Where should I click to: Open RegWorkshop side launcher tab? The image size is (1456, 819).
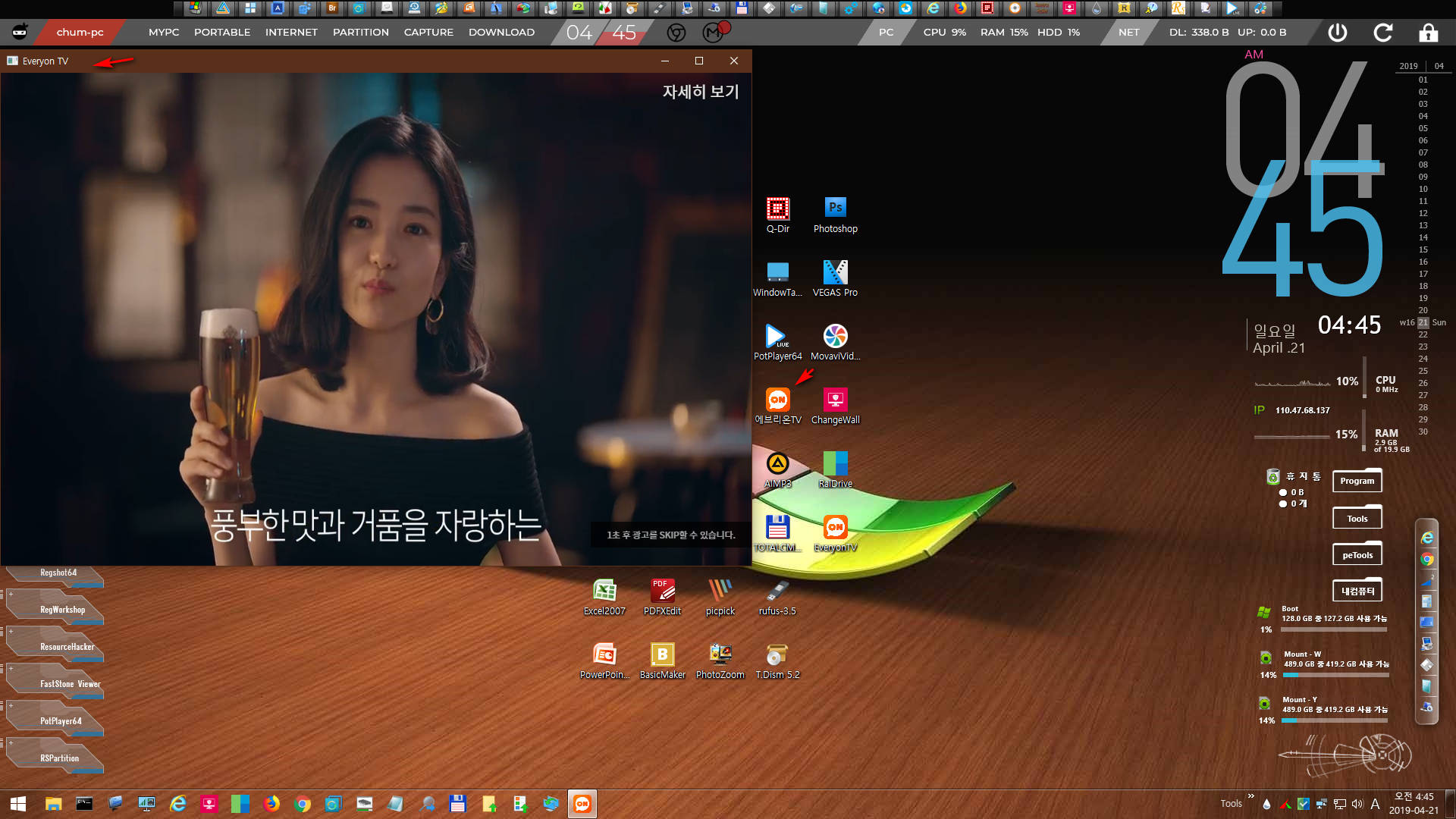pos(55,609)
